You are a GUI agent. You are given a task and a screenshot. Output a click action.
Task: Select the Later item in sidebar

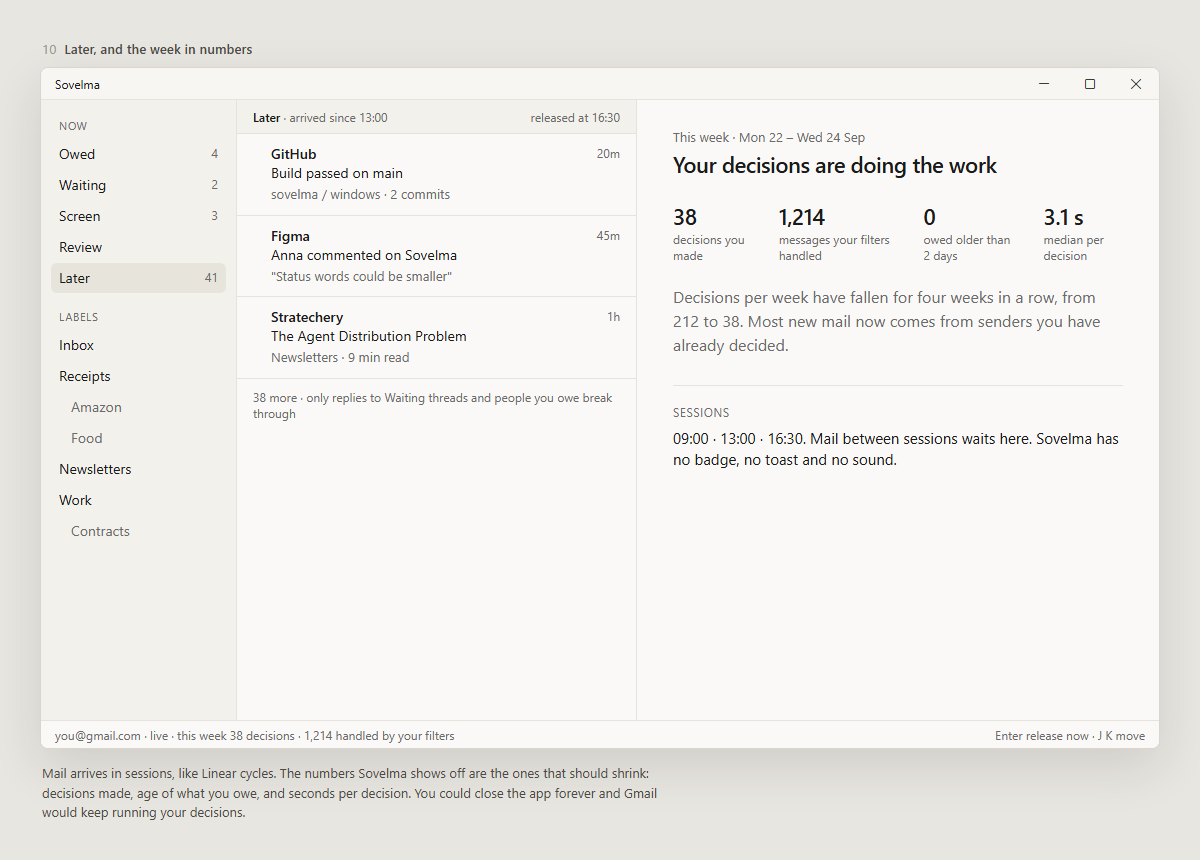138,278
